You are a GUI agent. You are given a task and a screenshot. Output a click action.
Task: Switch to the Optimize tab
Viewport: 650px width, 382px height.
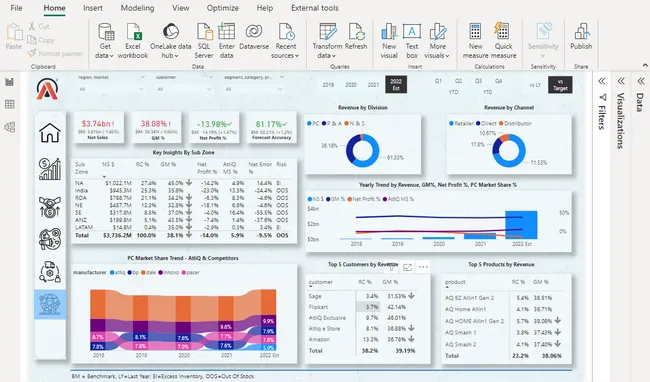223,8
